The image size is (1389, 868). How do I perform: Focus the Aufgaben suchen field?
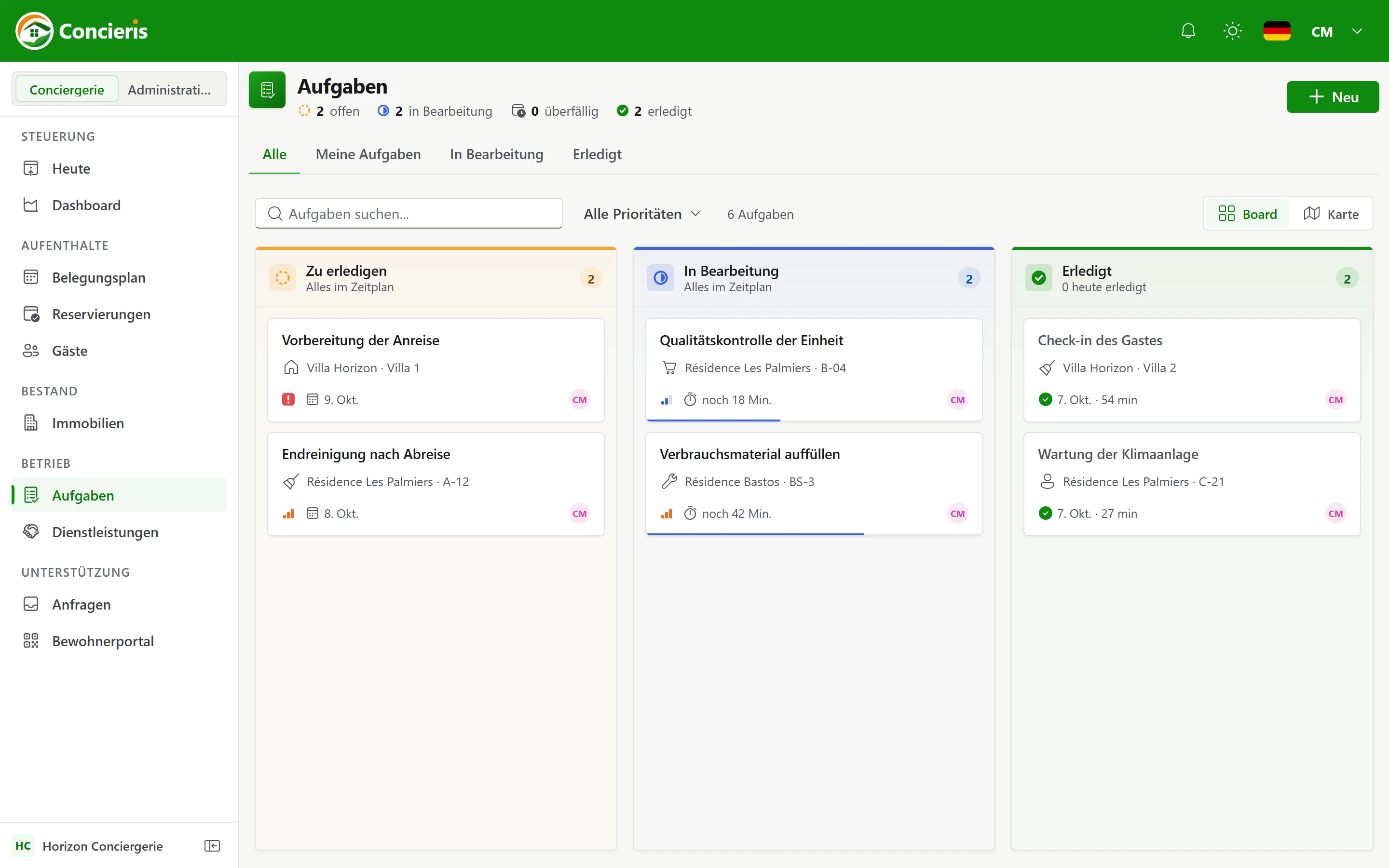[409, 214]
